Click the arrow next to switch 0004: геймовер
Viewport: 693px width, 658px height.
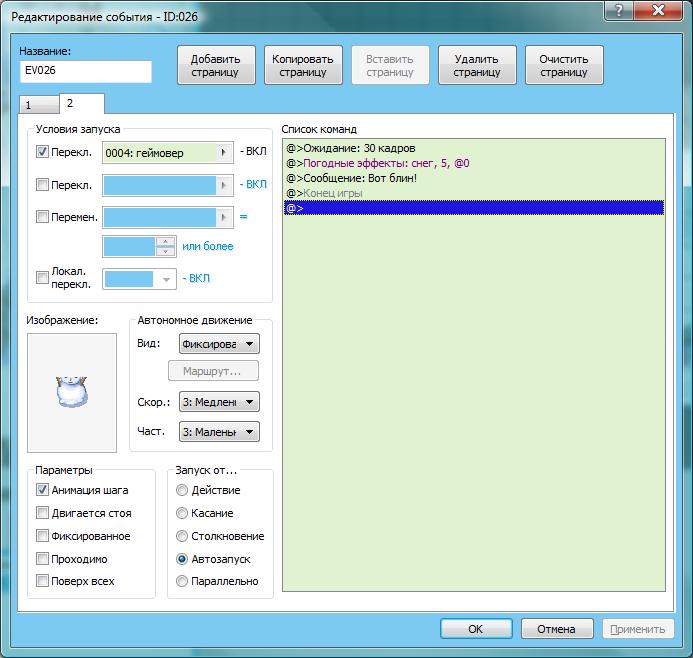(225, 153)
